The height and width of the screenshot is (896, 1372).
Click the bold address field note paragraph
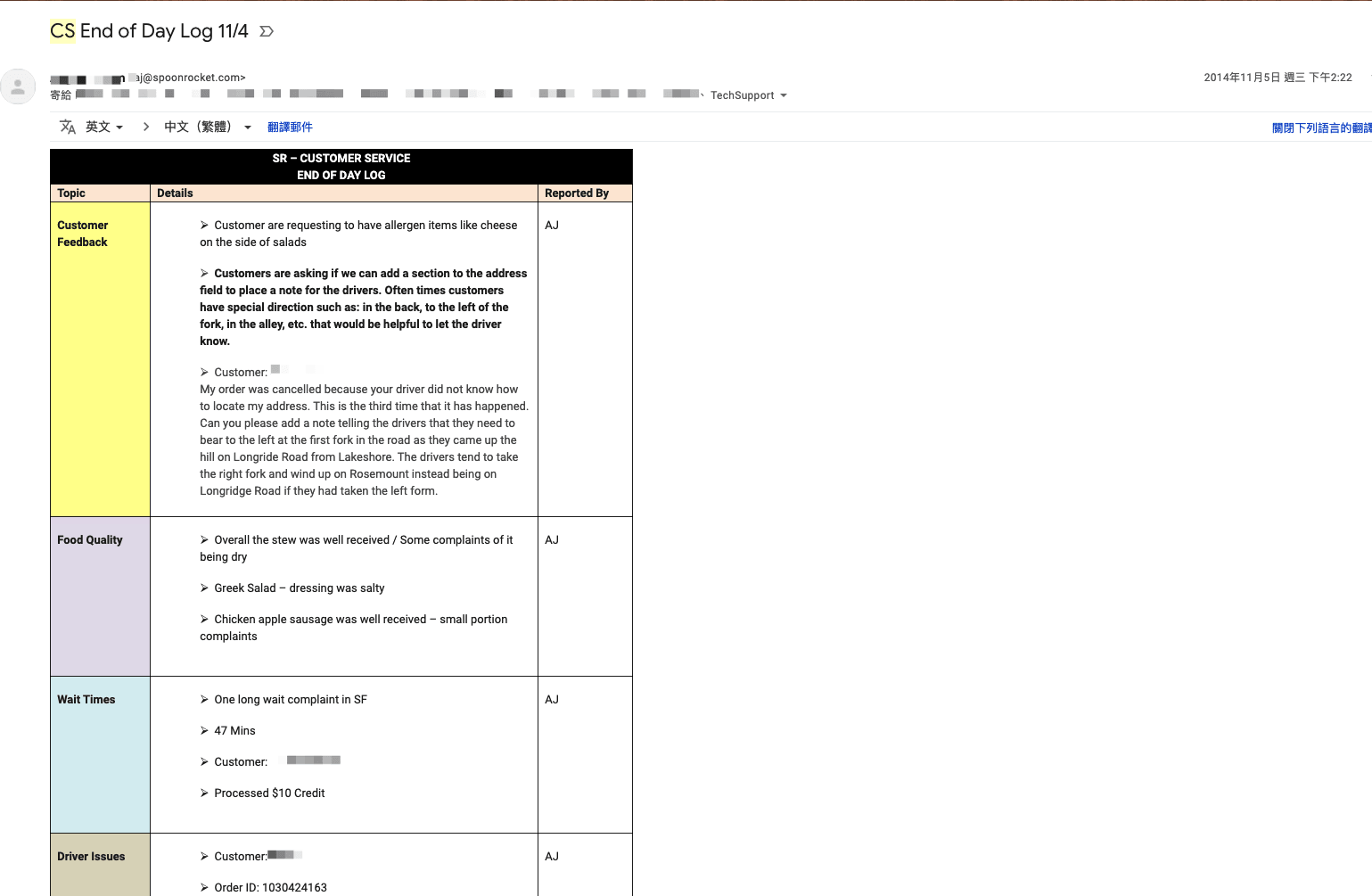pos(364,307)
